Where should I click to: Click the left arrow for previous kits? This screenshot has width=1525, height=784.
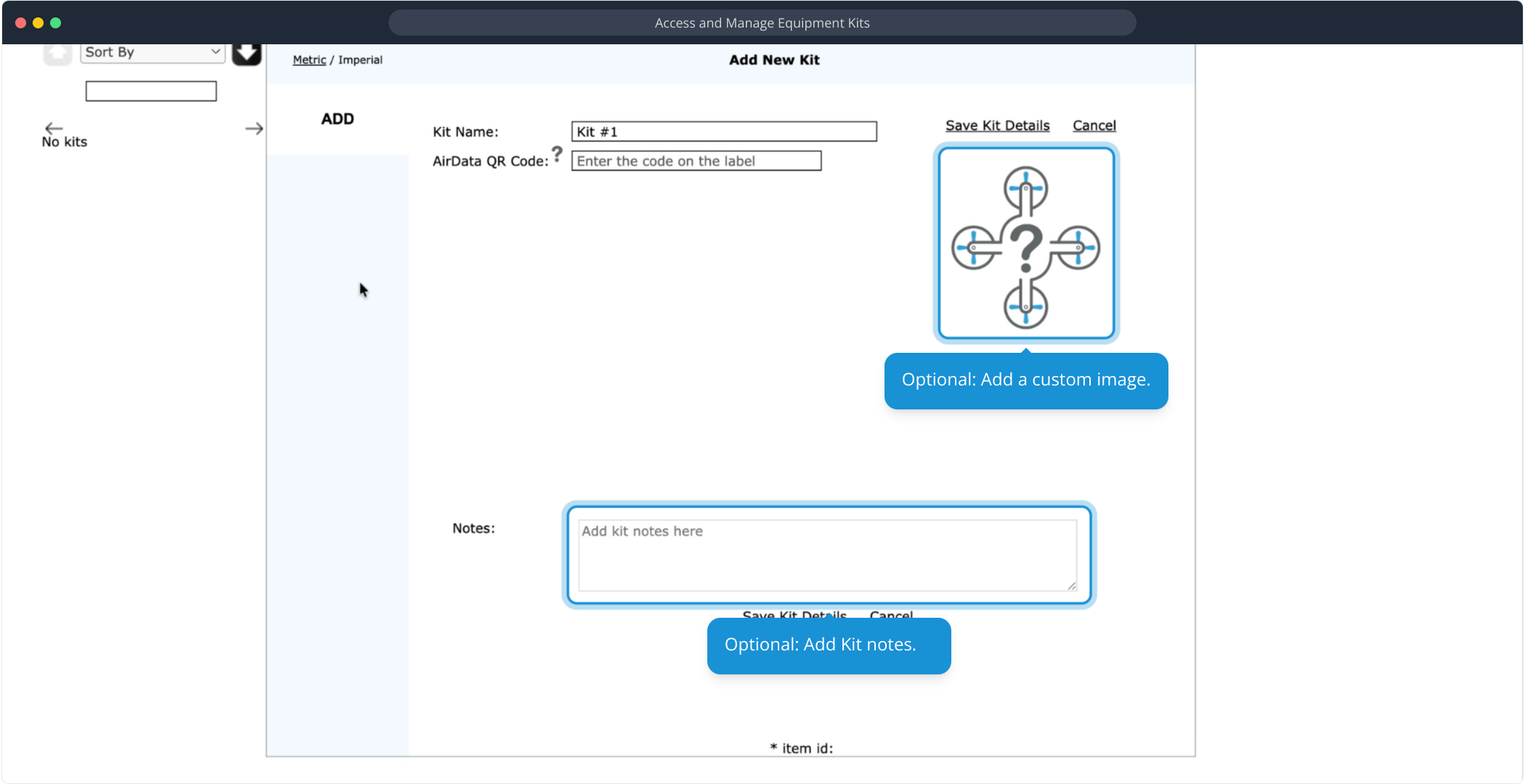(x=54, y=128)
